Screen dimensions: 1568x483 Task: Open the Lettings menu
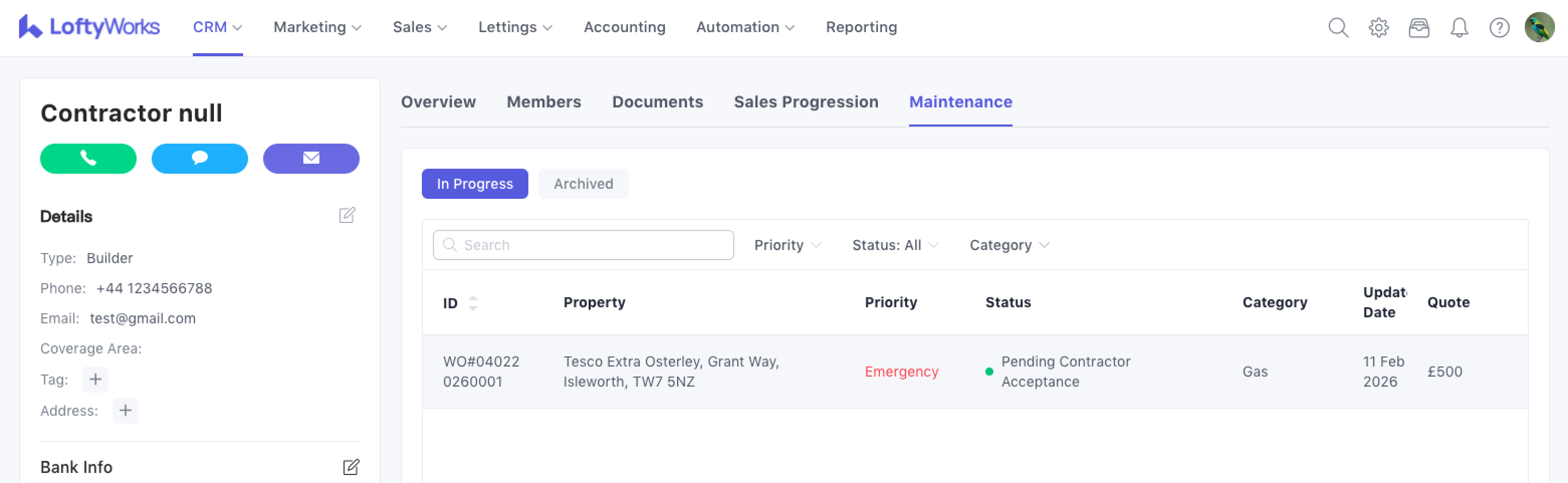pos(515,28)
